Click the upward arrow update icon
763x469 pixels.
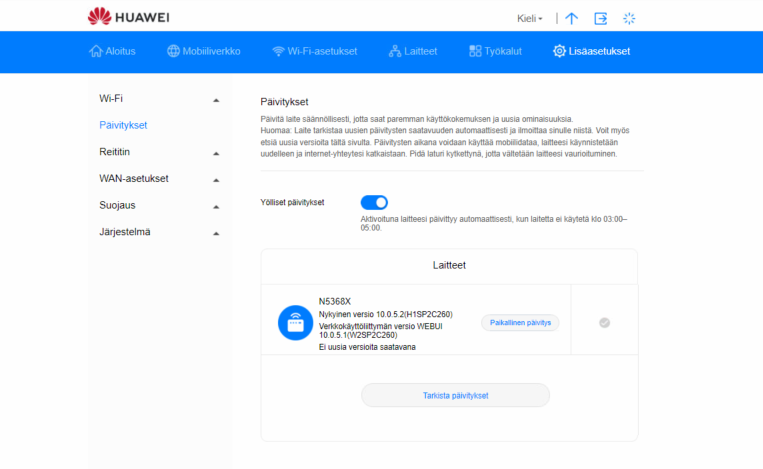click(571, 18)
